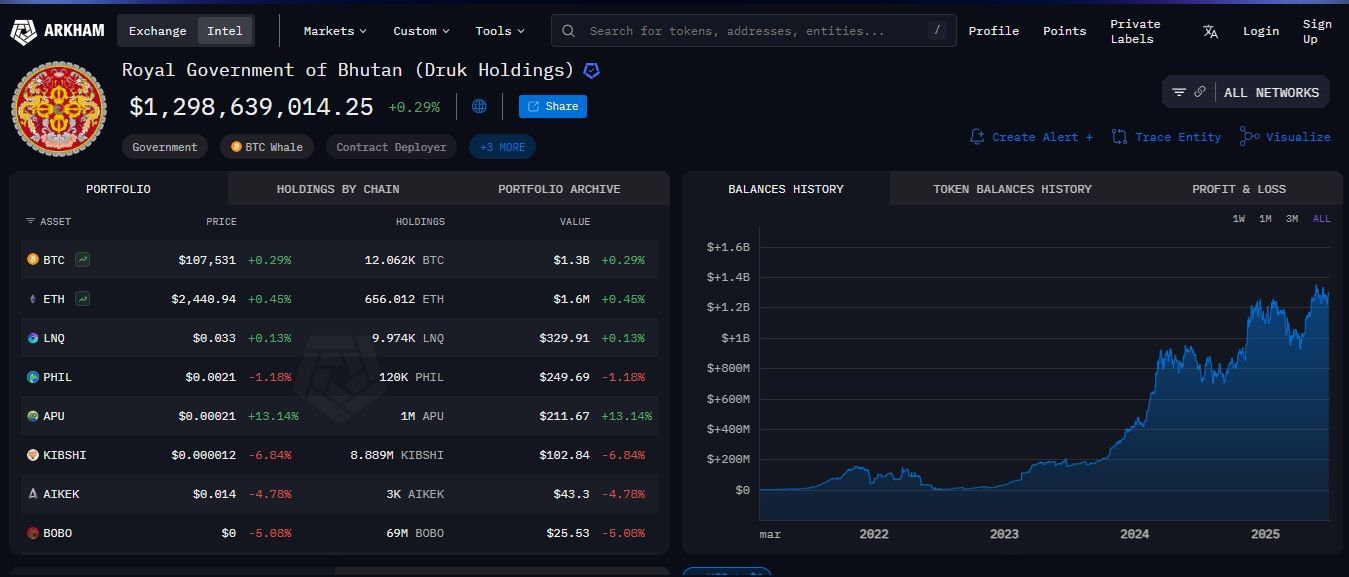Sort by the PRICE column header
The height and width of the screenshot is (577, 1349).
(221, 222)
